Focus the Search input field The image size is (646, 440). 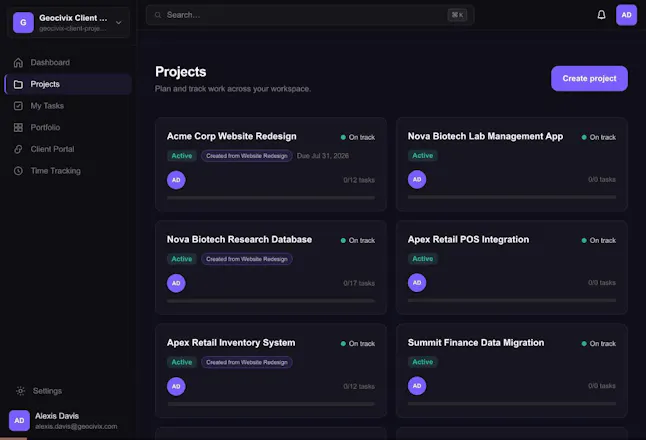tap(310, 15)
